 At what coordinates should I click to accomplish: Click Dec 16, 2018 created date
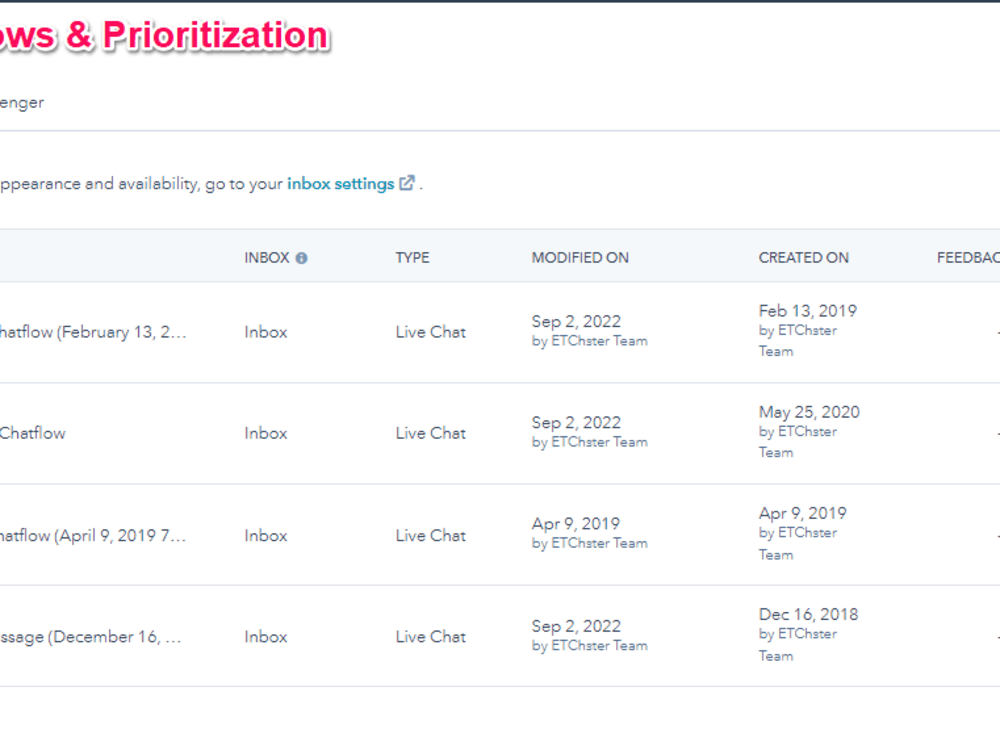coord(808,614)
